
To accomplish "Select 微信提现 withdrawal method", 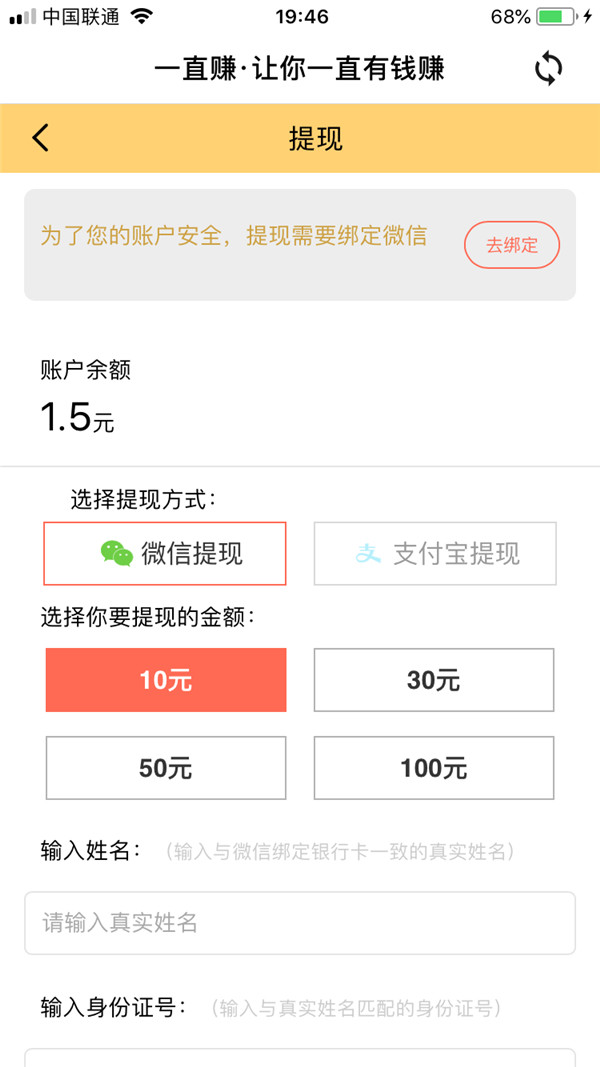I will (x=165, y=553).
